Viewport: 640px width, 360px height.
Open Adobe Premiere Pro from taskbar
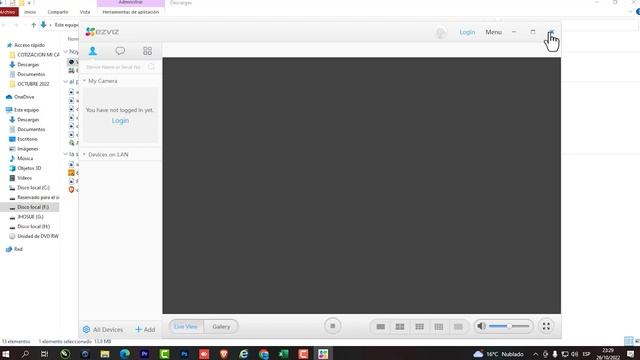click(x=144, y=354)
